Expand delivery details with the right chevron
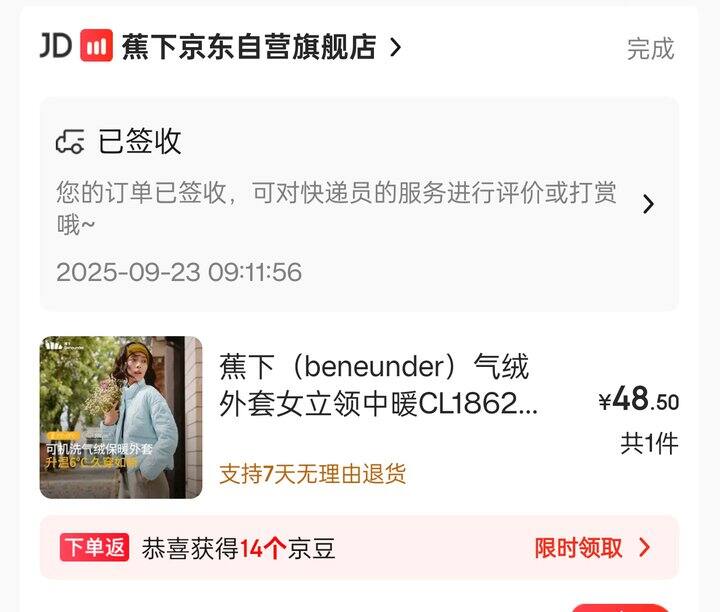This screenshot has width=720, height=612. (x=648, y=204)
